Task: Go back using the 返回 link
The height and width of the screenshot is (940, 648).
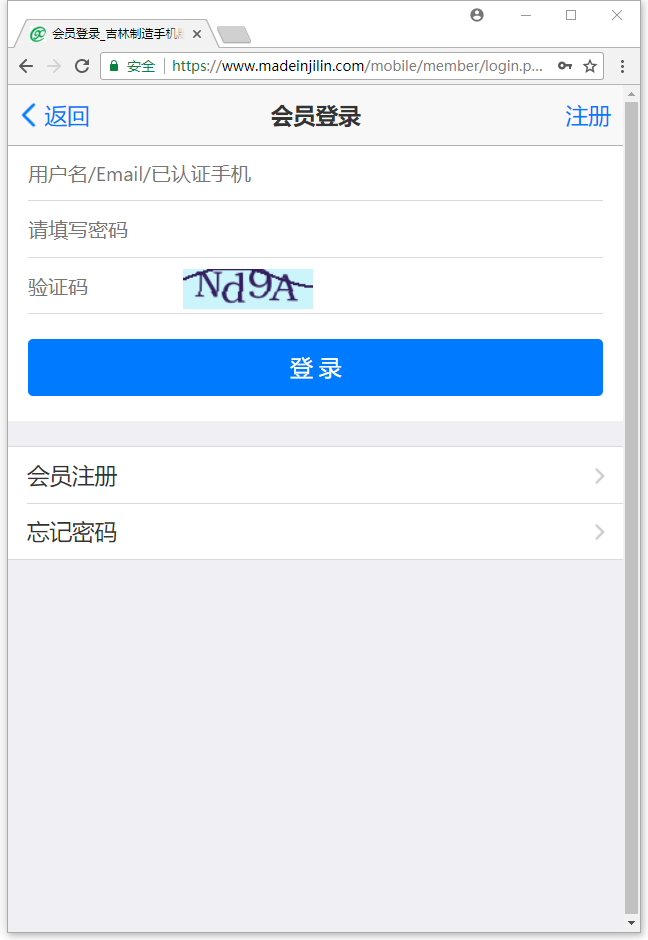Action: [x=55, y=116]
